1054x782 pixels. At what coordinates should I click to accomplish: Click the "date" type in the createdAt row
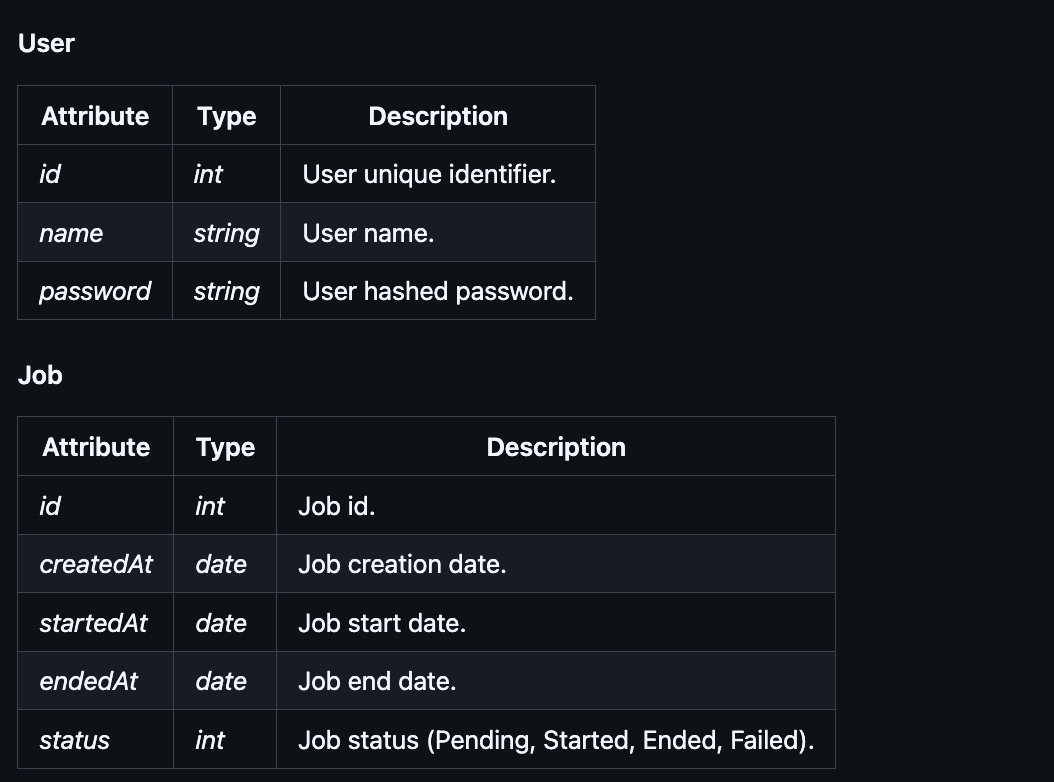tap(221, 564)
